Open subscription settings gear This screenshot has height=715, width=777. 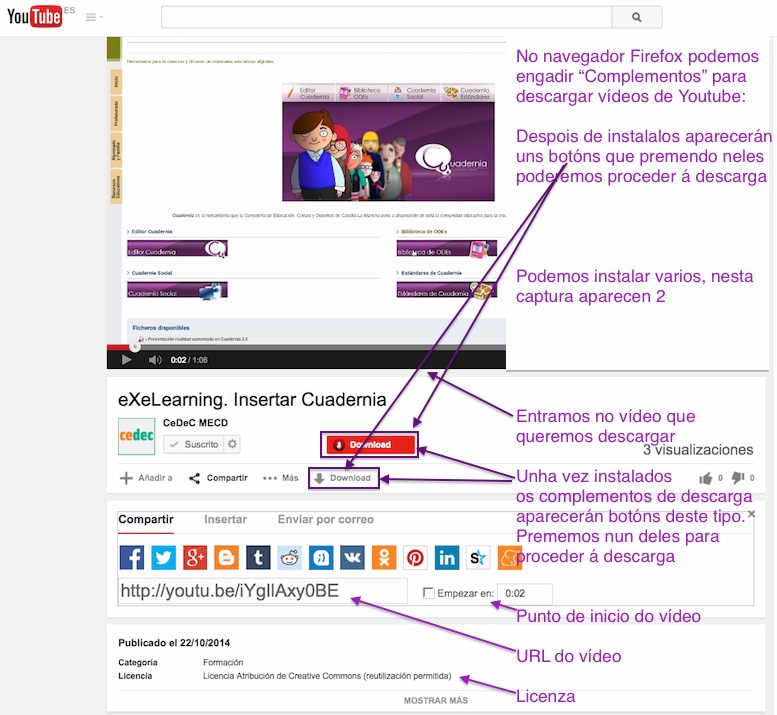pos(232,444)
